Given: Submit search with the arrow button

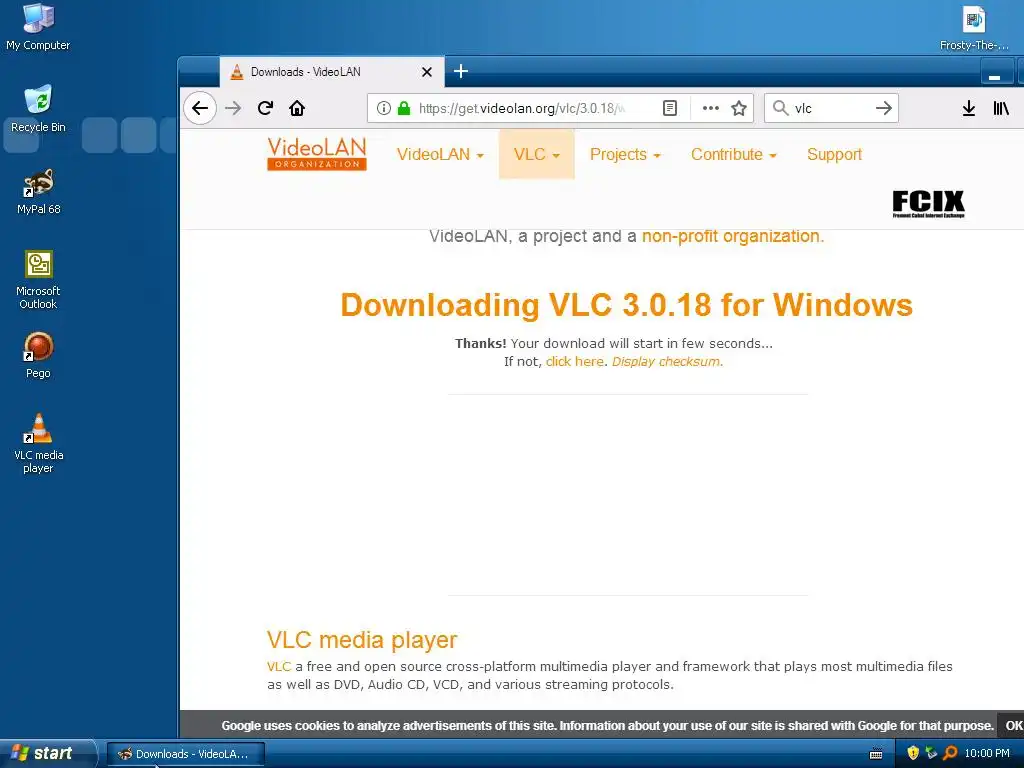Looking at the screenshot, I should tap(884, 108).
